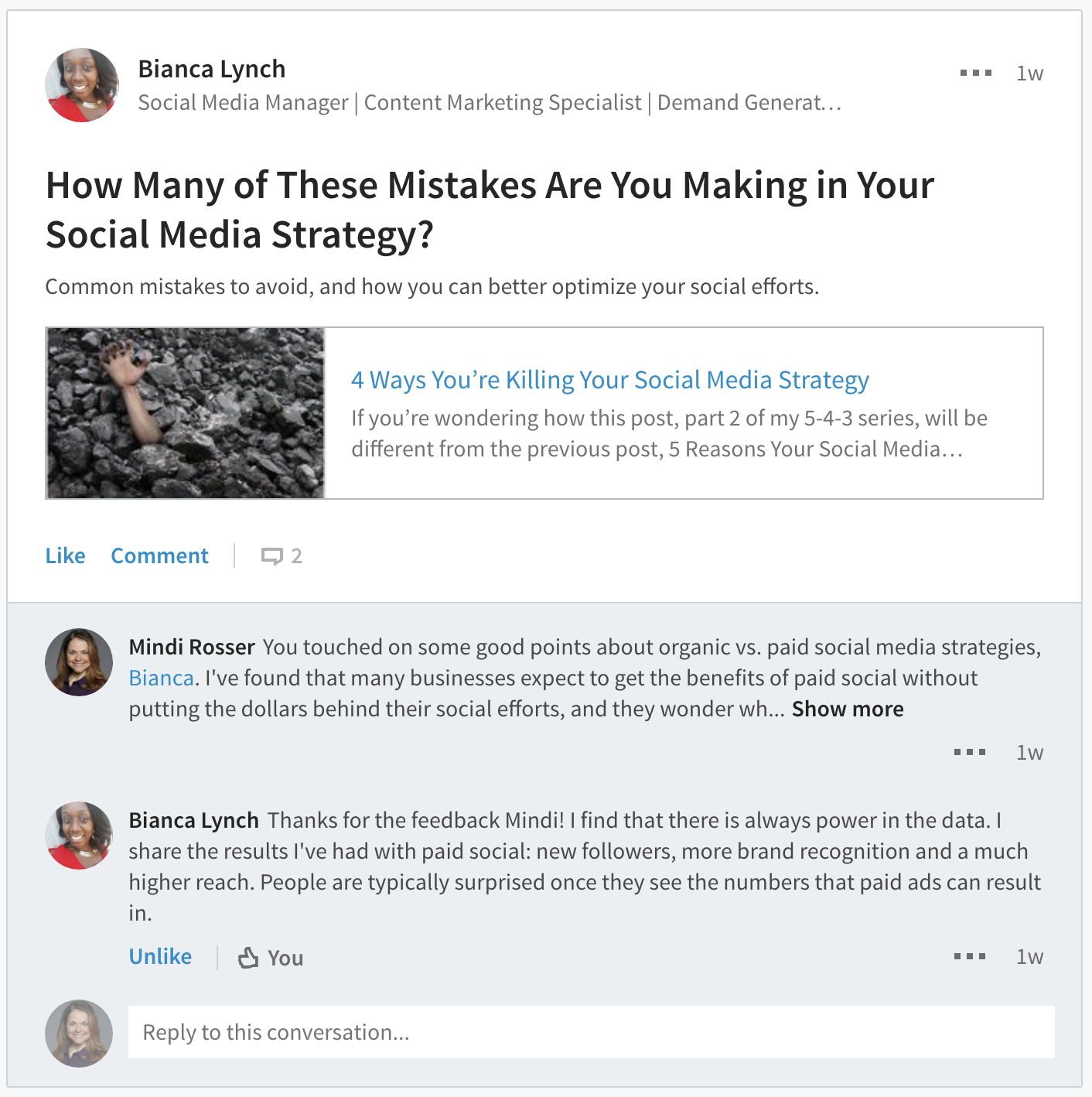This screenshot has height=1097, width=1092.
Task: Click your avatar beside the reply box
Action: click(79, 1034)
